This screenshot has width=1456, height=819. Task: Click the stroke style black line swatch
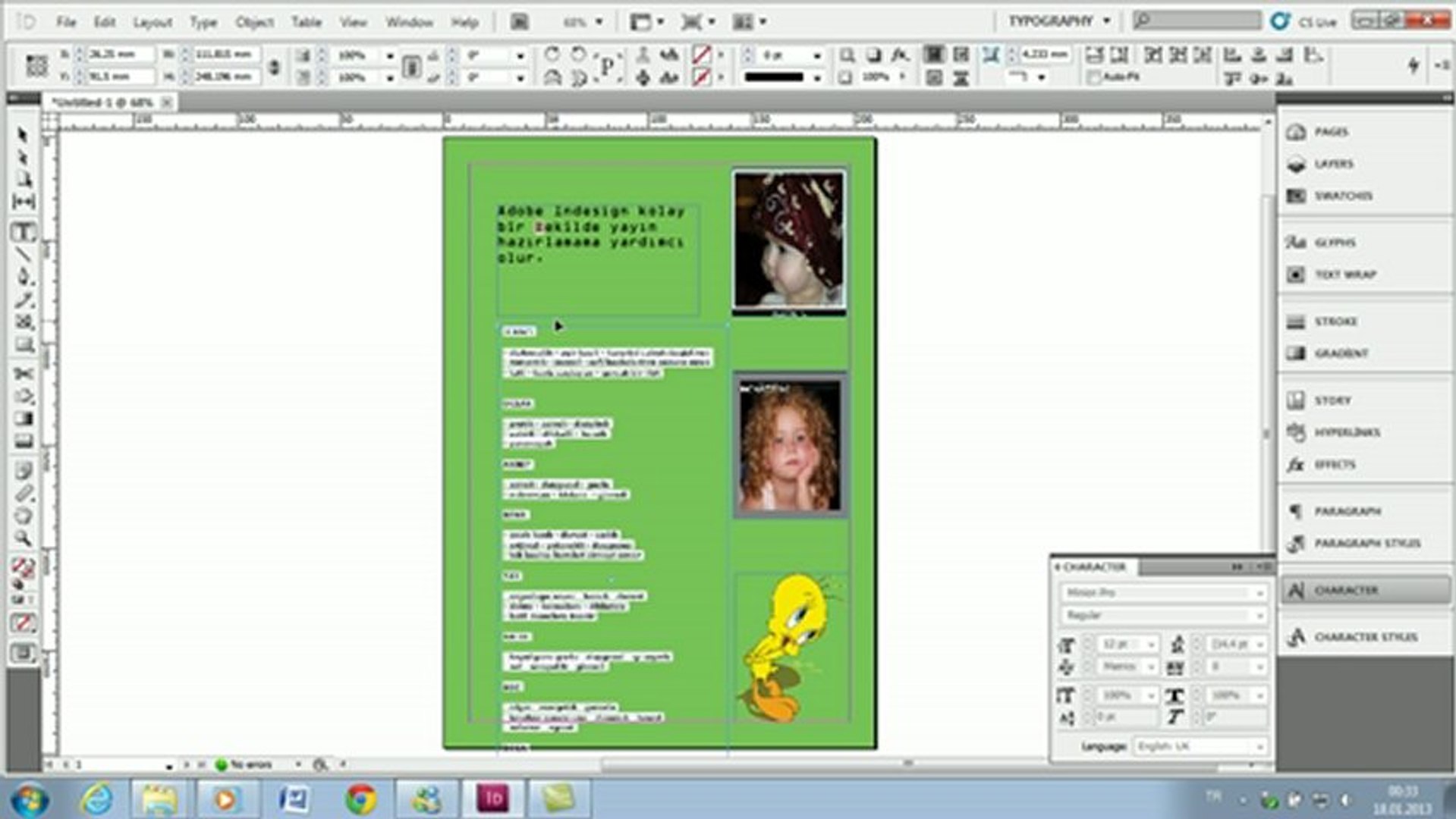(773, 77)
